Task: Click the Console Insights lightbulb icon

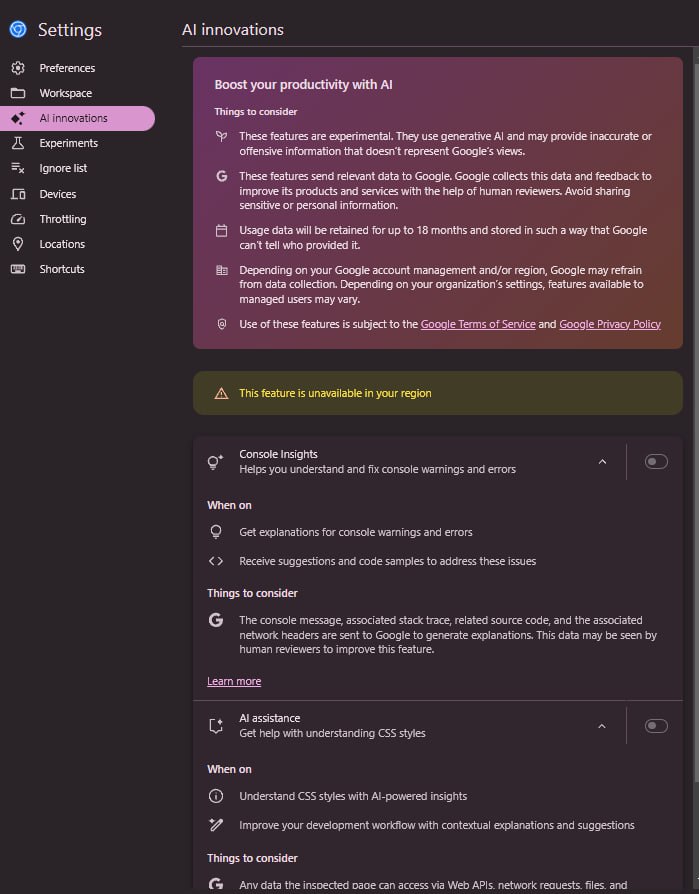Action: [215, 462]
